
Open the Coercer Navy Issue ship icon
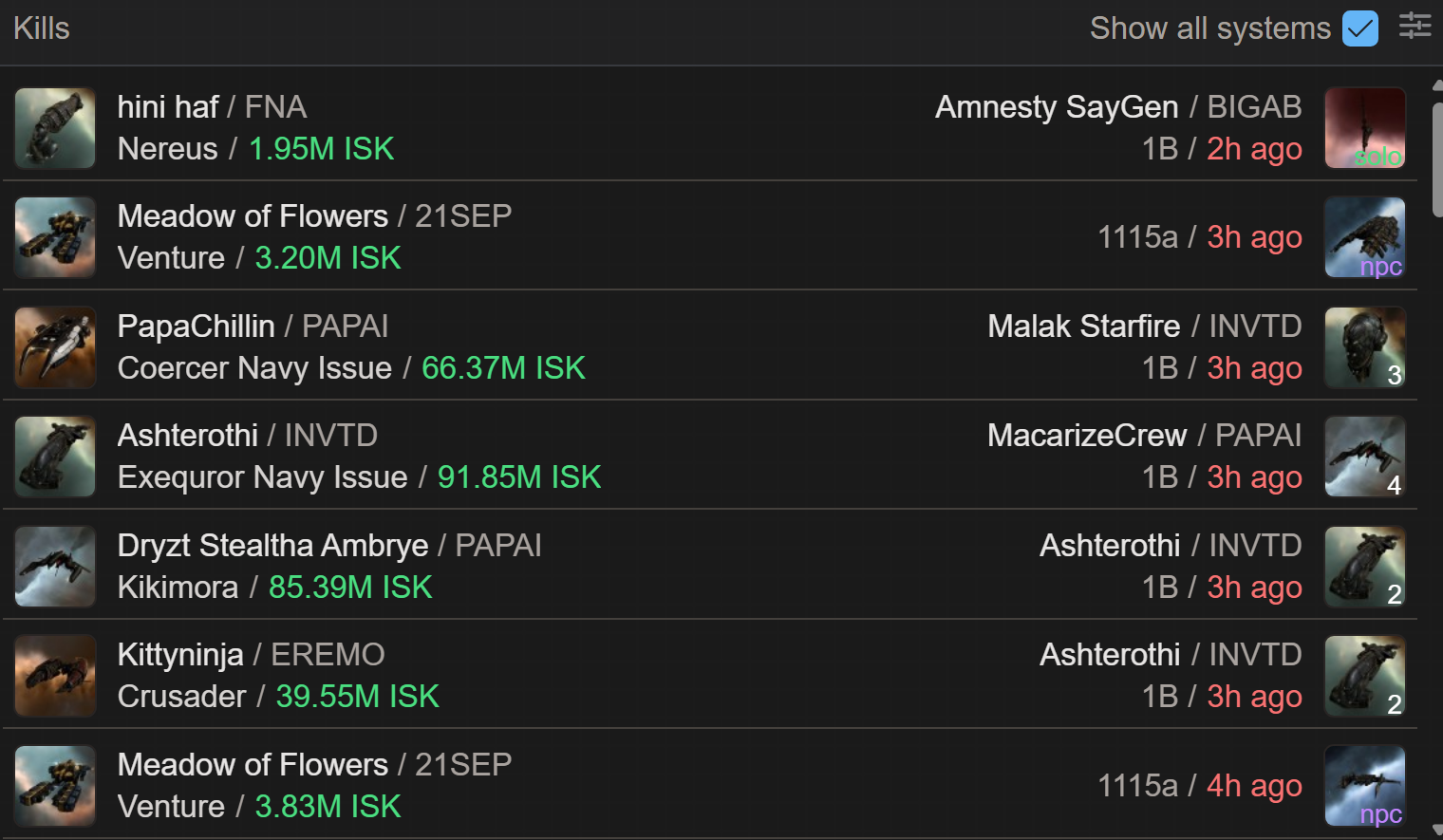[x=55, y=347]
